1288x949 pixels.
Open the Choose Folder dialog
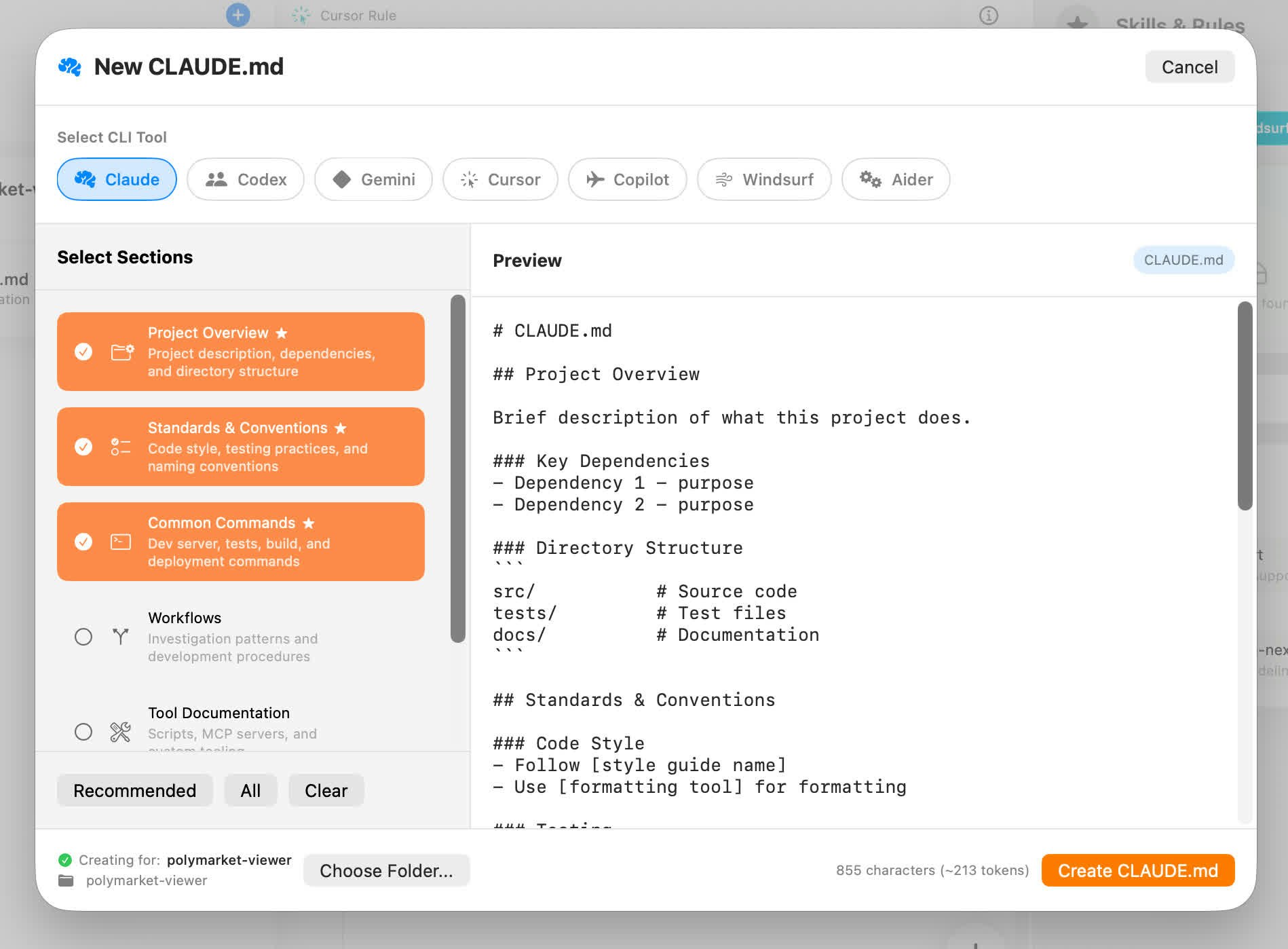(x=386, y=870)
